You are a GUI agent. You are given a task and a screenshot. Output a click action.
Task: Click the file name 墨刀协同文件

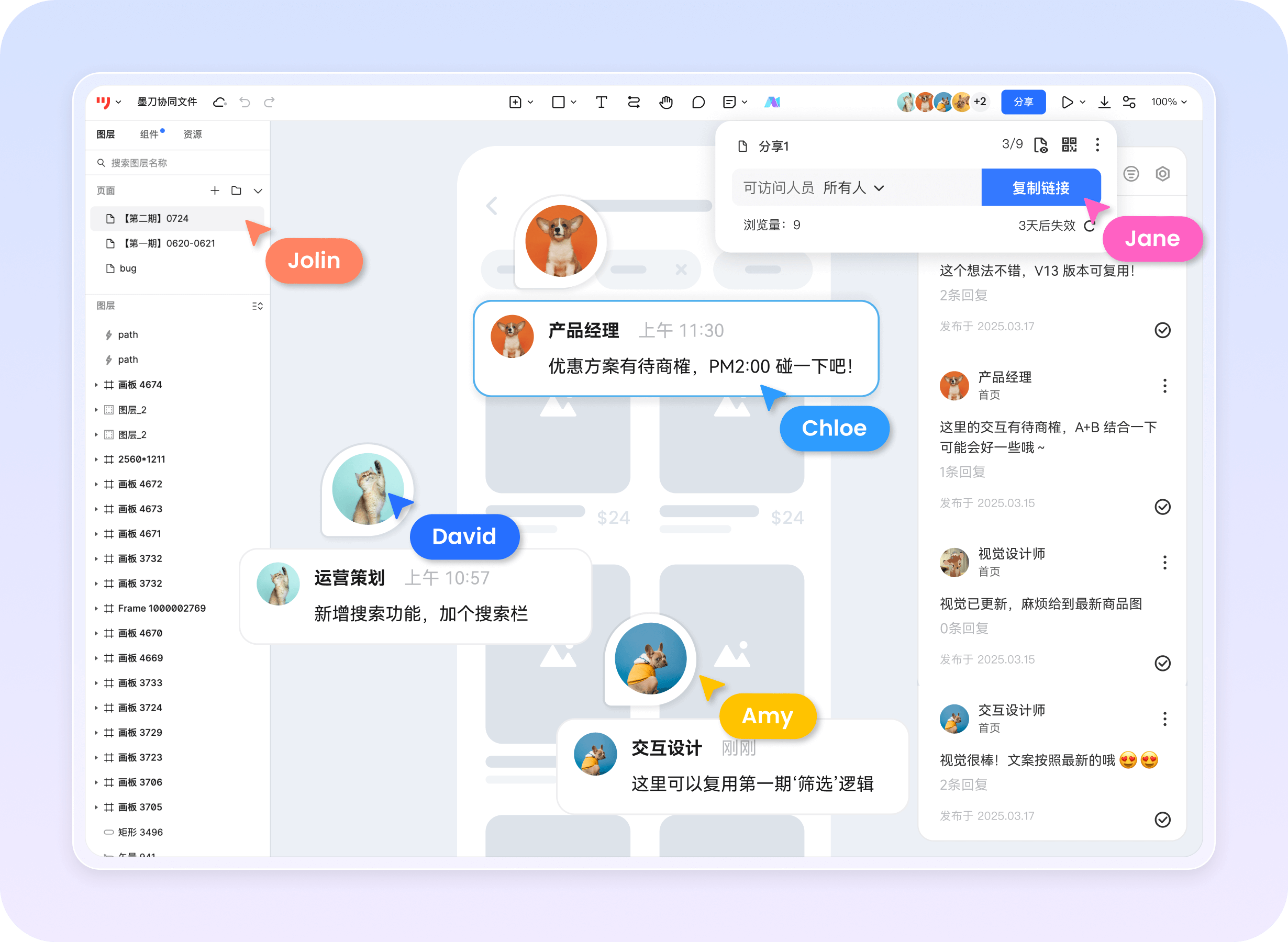click(167, 102)
